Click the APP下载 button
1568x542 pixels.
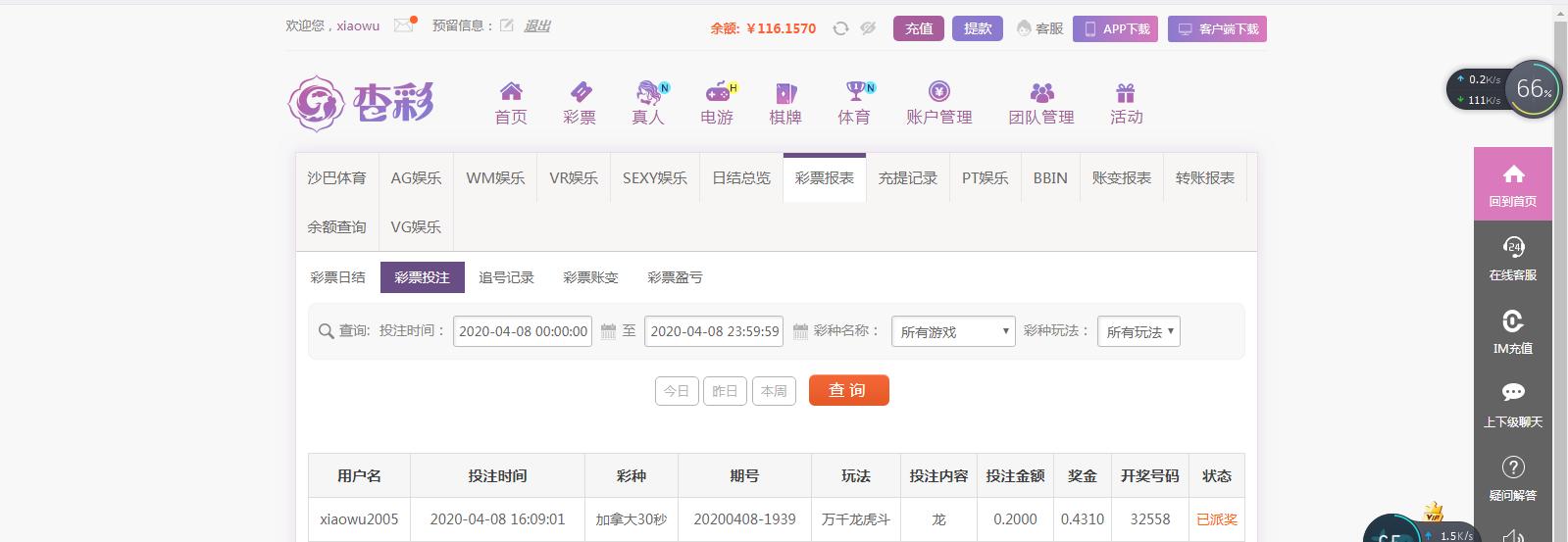click(x=1116, y=29)
